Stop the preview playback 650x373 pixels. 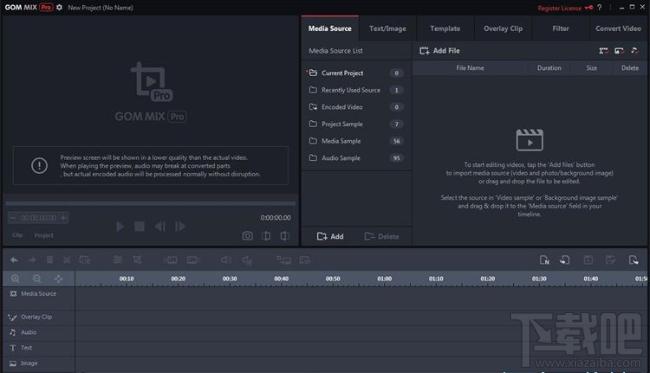pyautogui.click(x=140, y=226)
